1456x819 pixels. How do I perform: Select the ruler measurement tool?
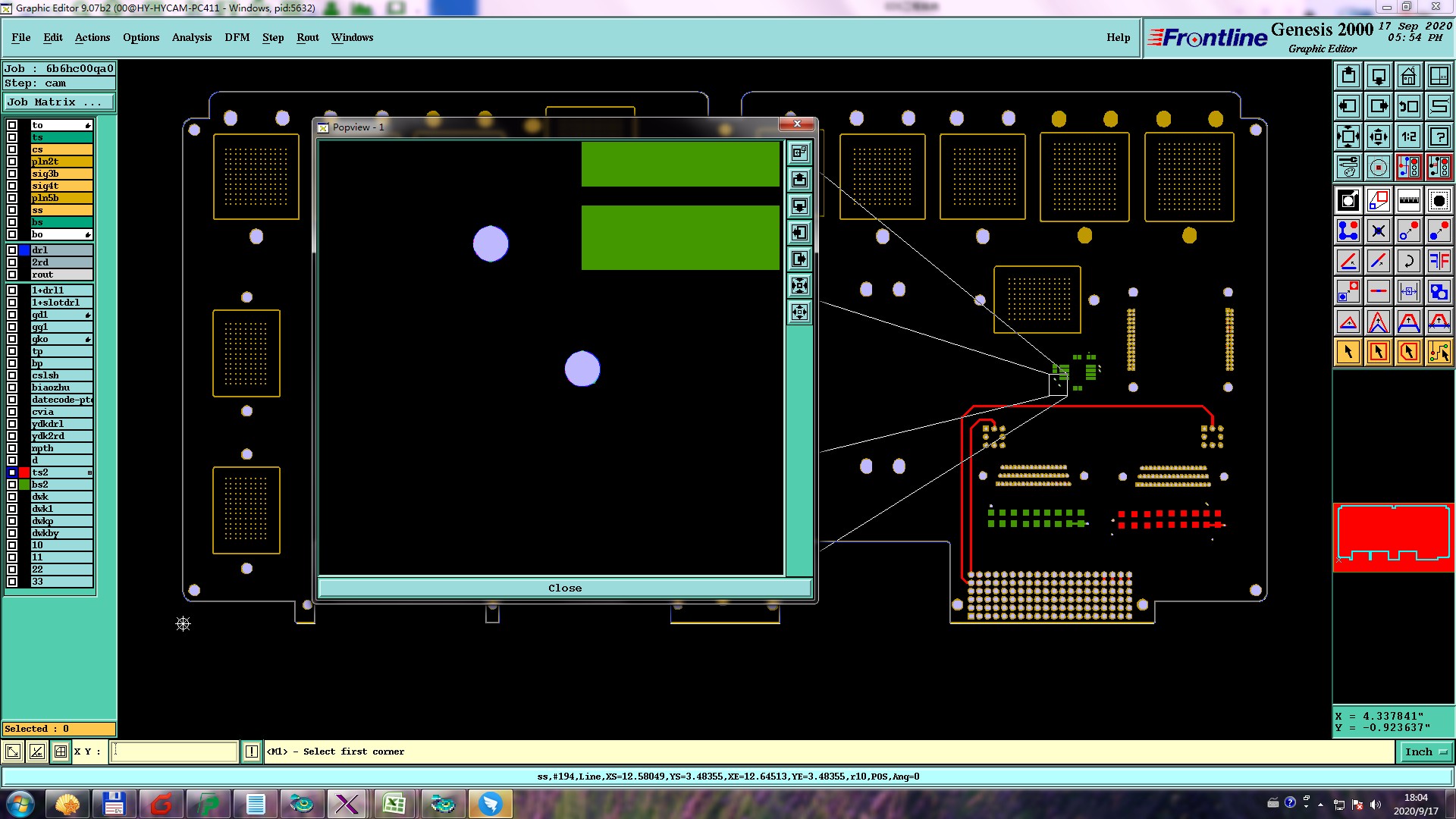(x=1408, y=200)
